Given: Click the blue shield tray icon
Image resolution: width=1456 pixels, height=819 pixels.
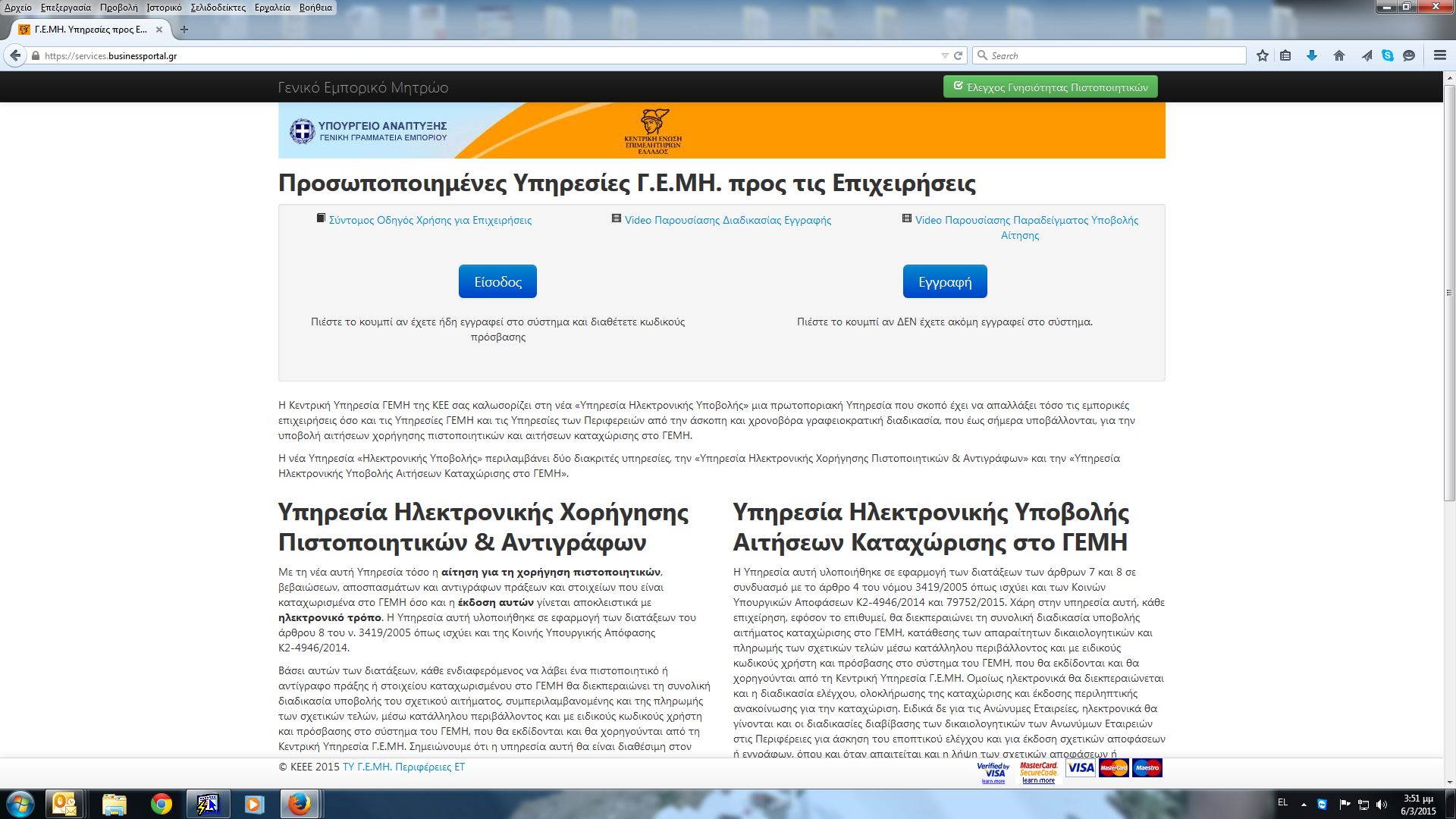Looking at the screenshot, I should [x=1323, y=805].
